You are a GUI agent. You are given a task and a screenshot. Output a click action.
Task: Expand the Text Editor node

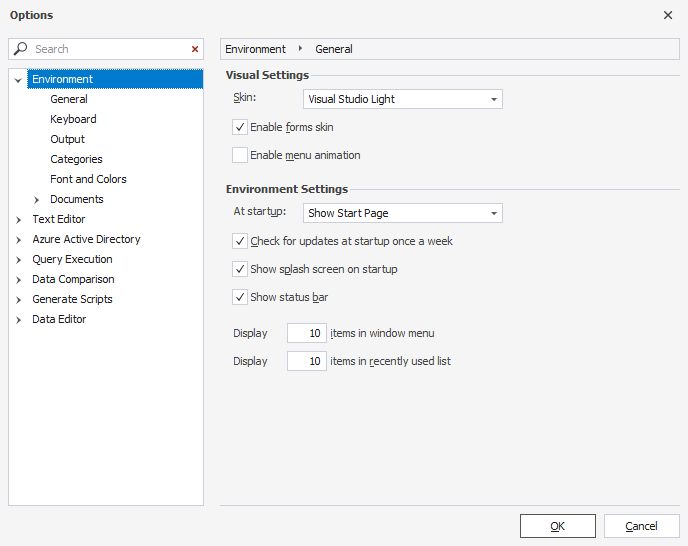18,219
